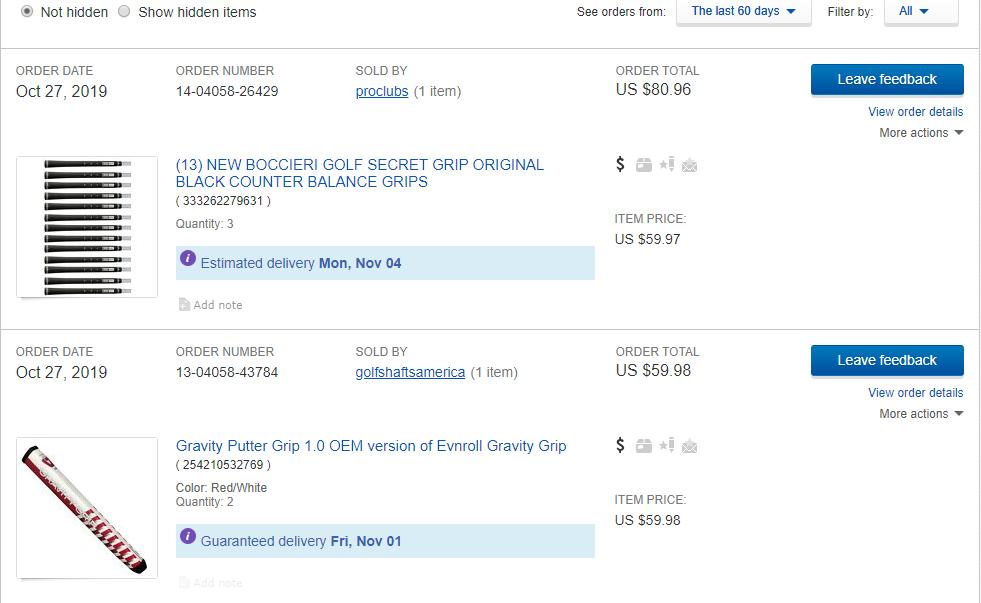Select the "Not hidden" radio button

tap(27, 12)
